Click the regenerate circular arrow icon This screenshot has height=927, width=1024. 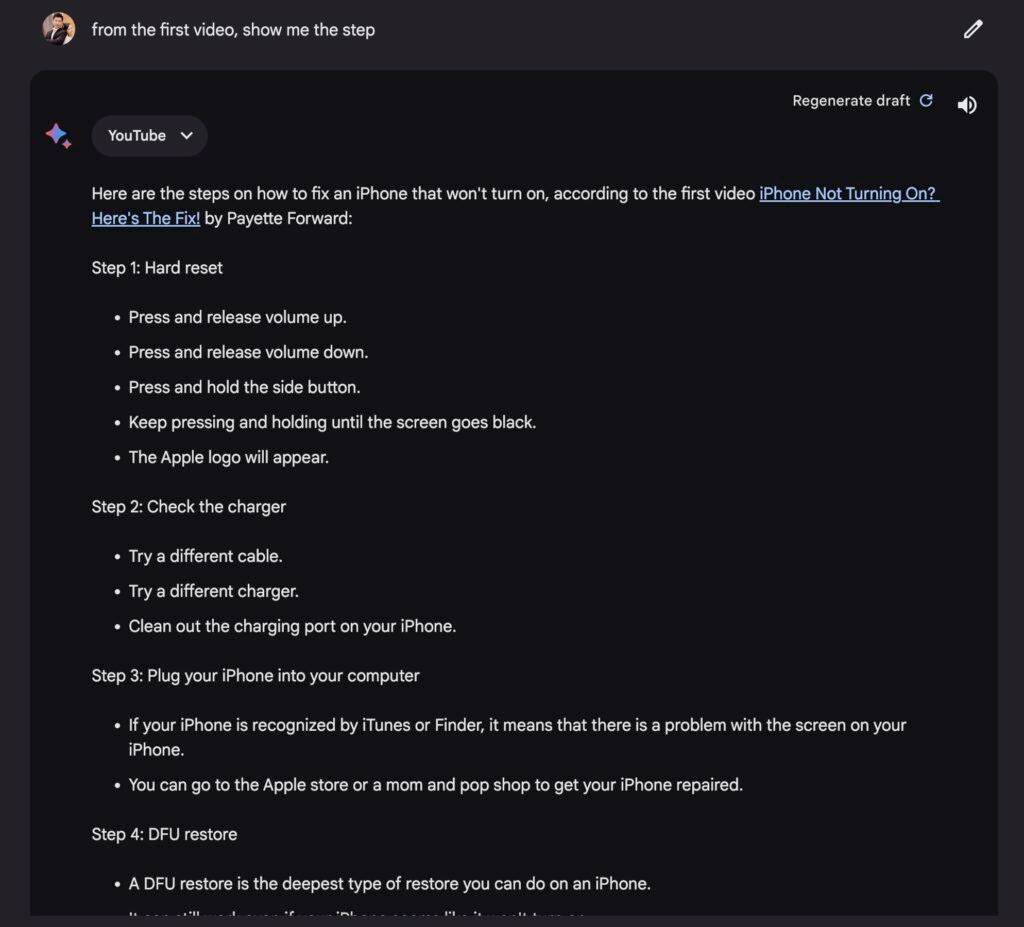pos(926,101)
